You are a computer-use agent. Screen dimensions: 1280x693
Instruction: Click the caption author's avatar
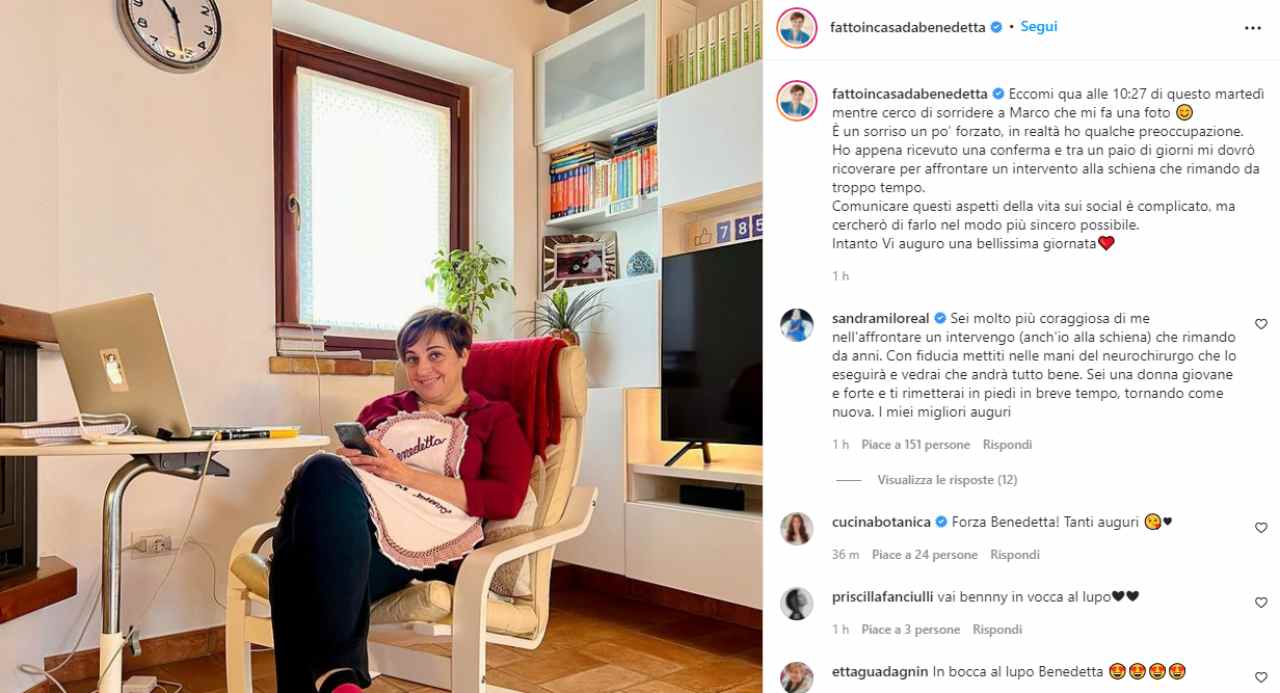(x=797, y=101)
